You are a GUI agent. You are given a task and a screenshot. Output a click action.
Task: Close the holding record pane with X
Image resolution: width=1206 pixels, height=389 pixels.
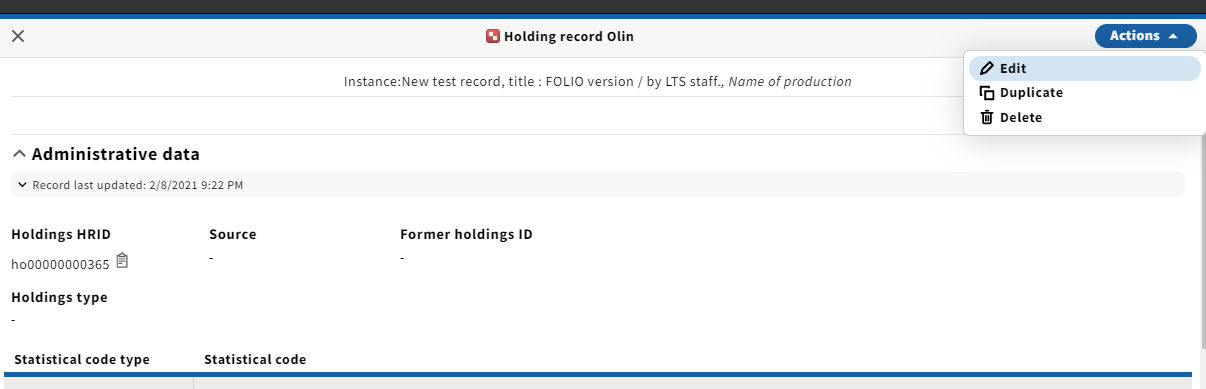(18, 36)
